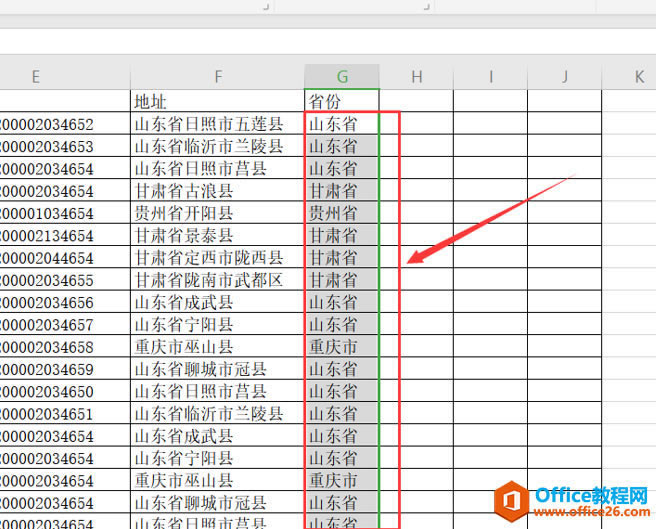Viewport: 657px width, 529px height.
Task: Click number cell ending in 2134654
Action: [x=65, y=235]
